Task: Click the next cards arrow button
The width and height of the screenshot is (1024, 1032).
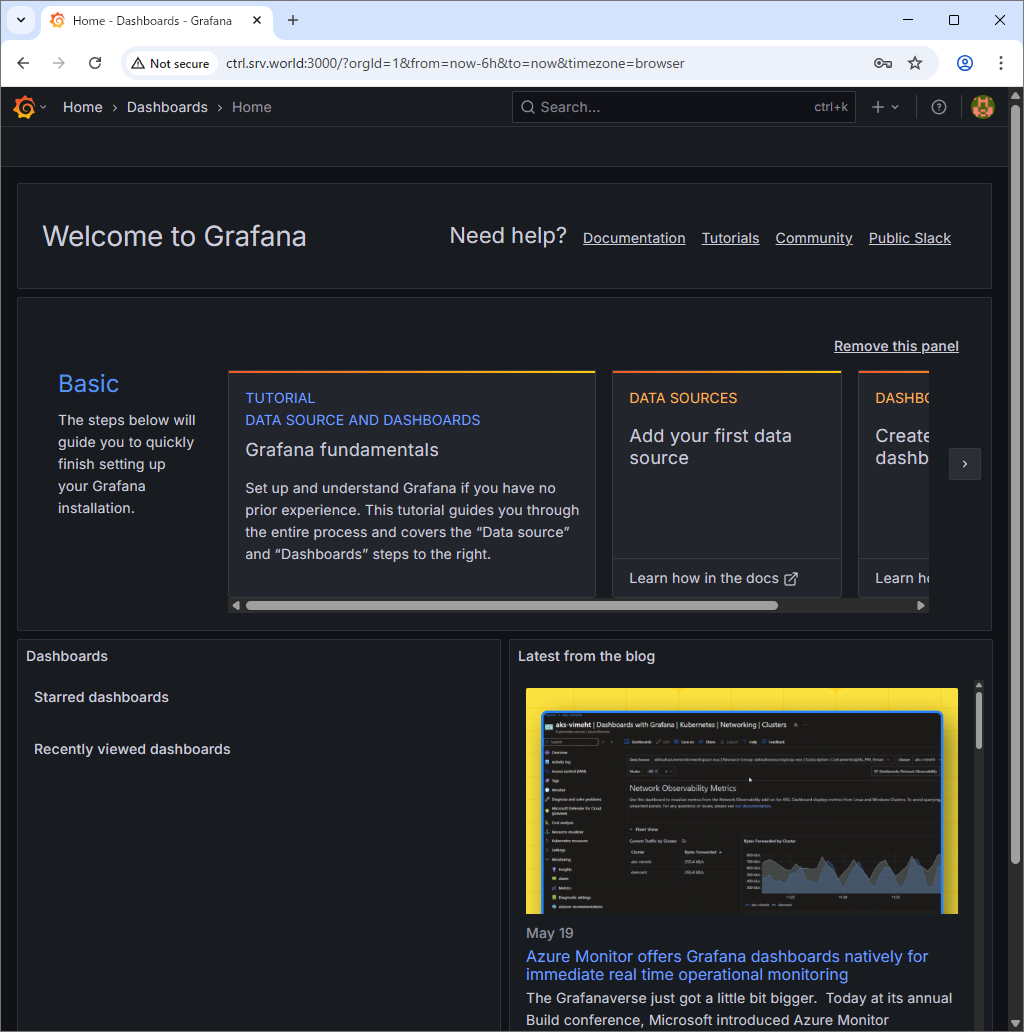Action: pyautogui.click(x=965, y=464)
